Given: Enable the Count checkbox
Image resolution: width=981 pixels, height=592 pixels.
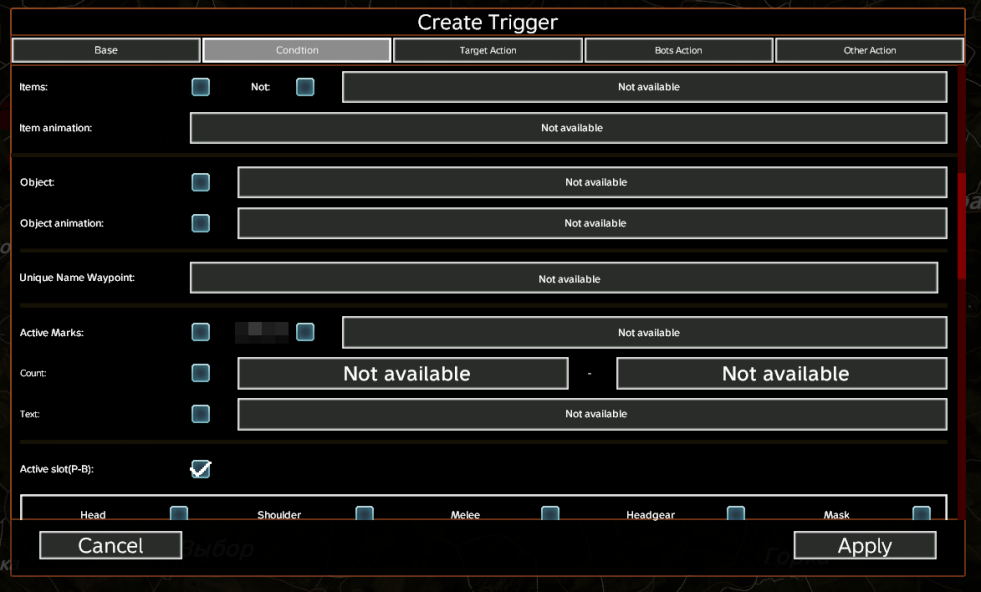Looking at the screenshot, I should (201, 373).
